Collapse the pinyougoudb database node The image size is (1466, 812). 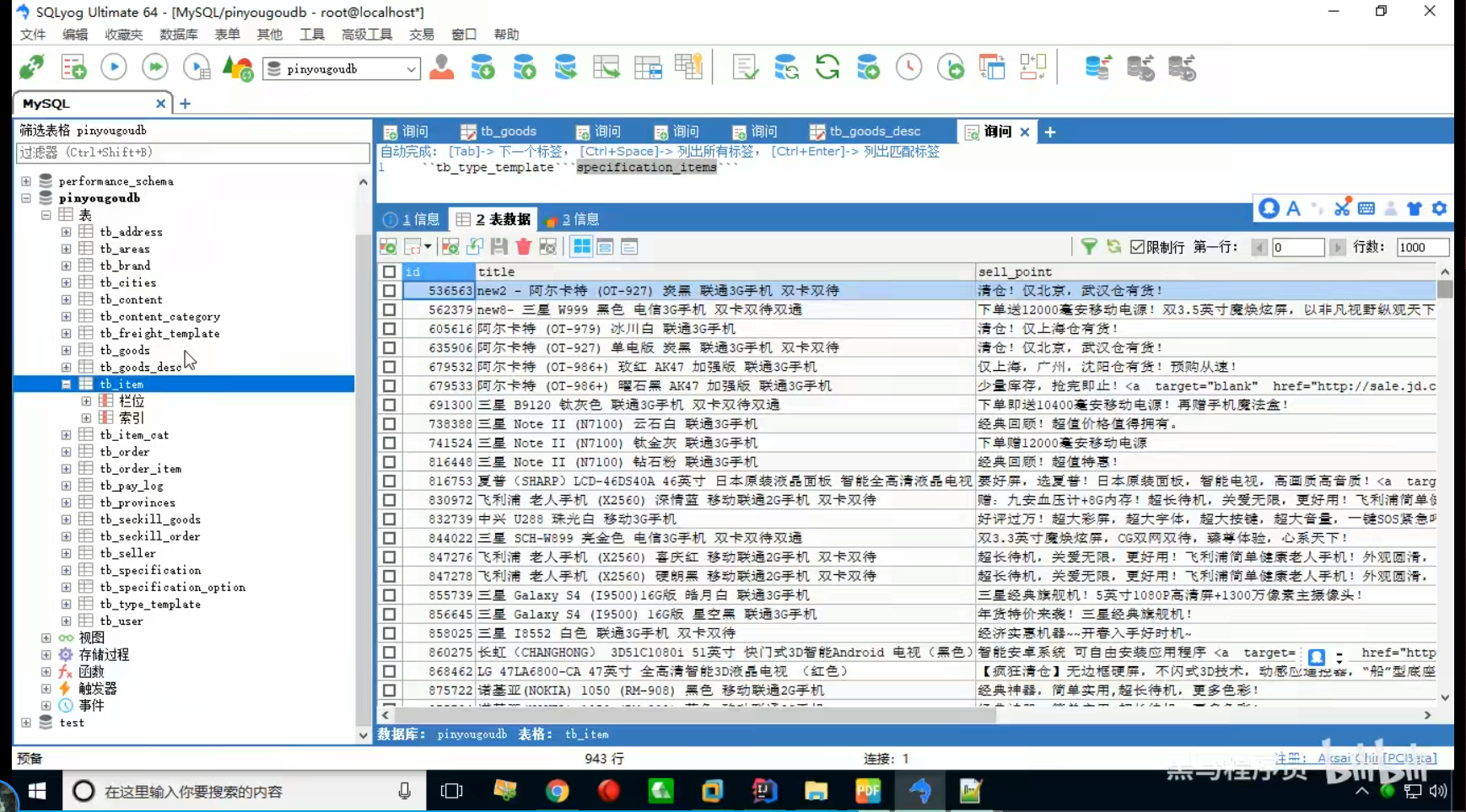coord(26,198)
